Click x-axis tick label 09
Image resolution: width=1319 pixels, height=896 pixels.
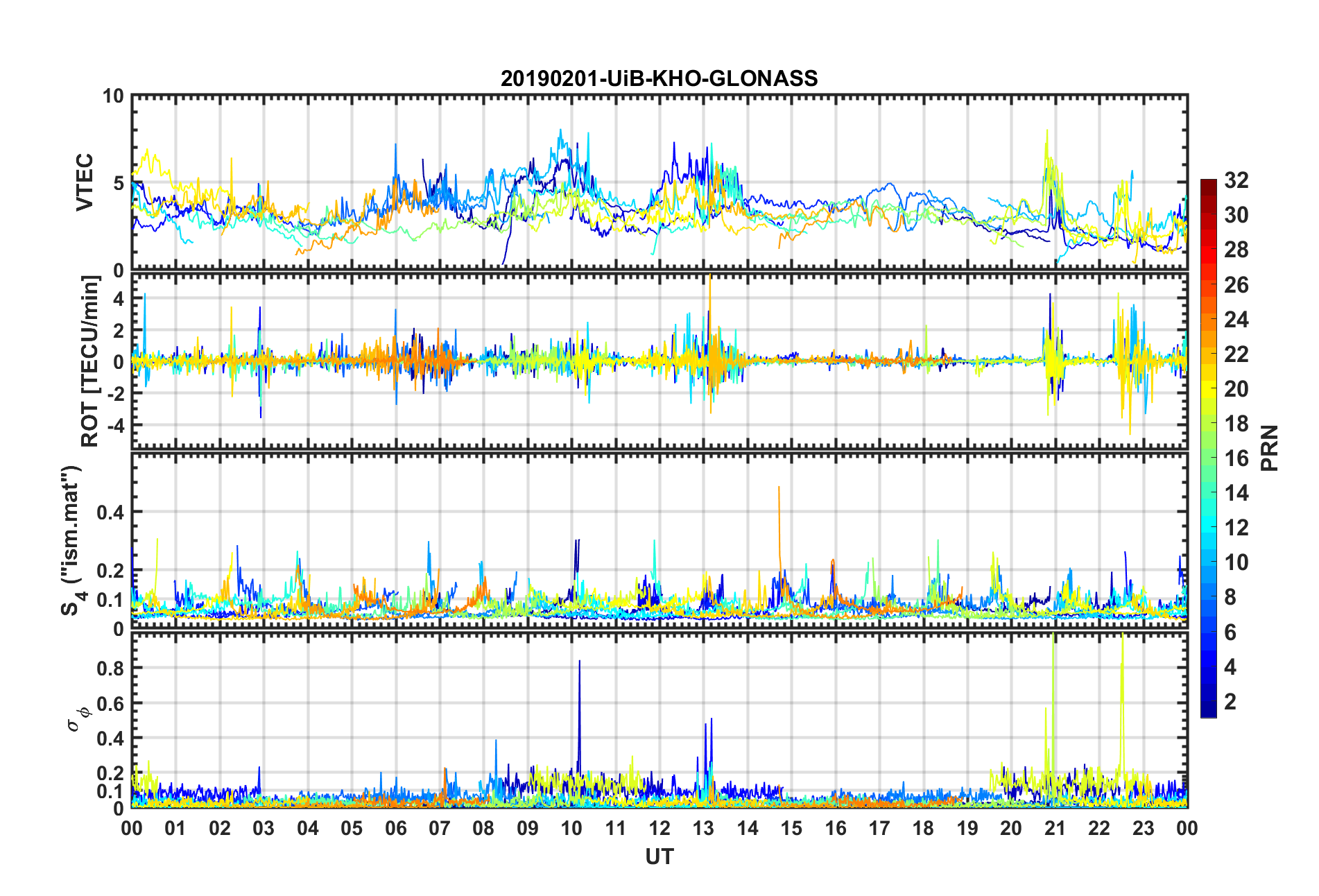528,828
